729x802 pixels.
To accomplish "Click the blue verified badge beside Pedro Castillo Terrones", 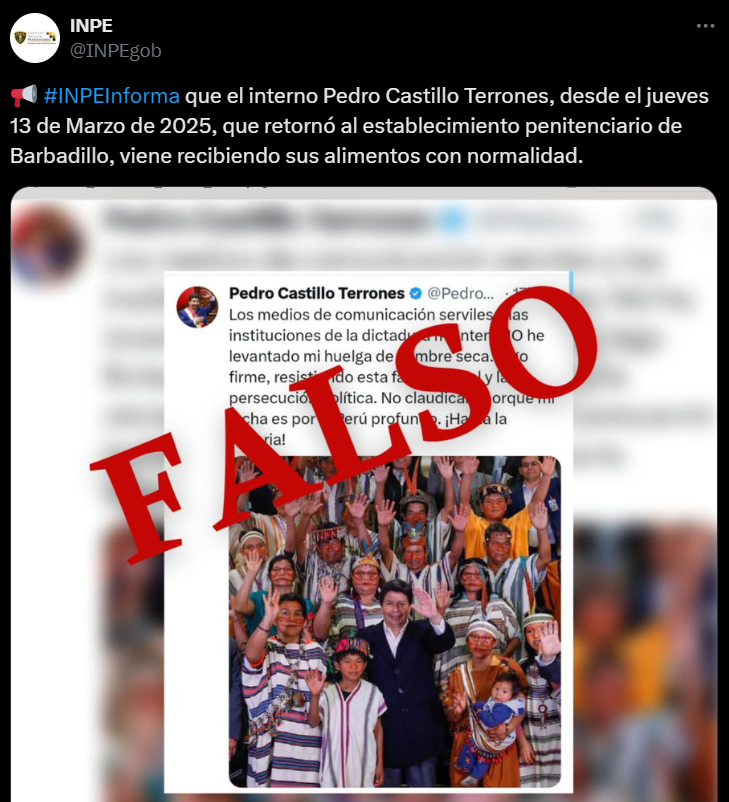I will 416,293.
